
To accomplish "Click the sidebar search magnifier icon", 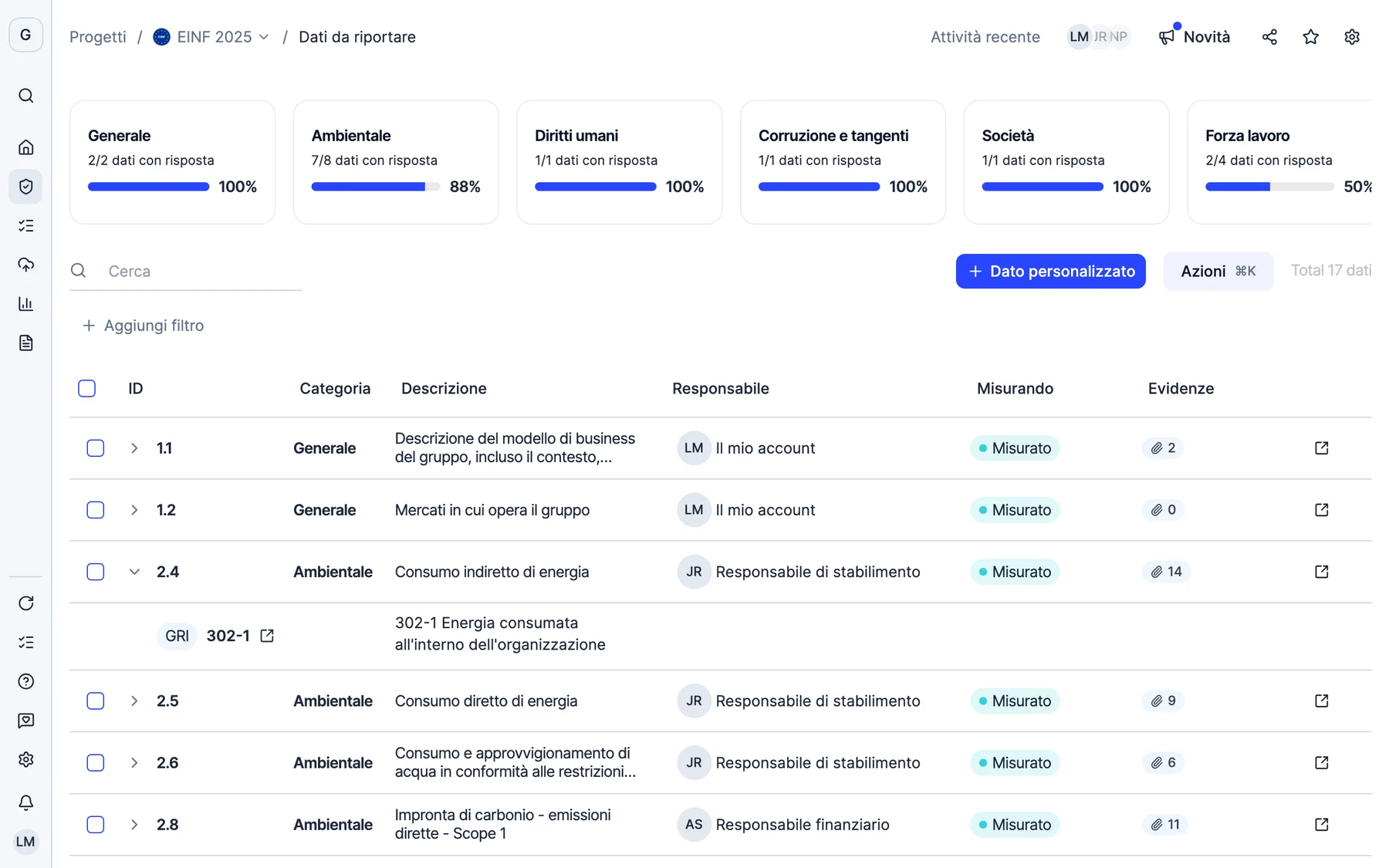I will (26, 96).
